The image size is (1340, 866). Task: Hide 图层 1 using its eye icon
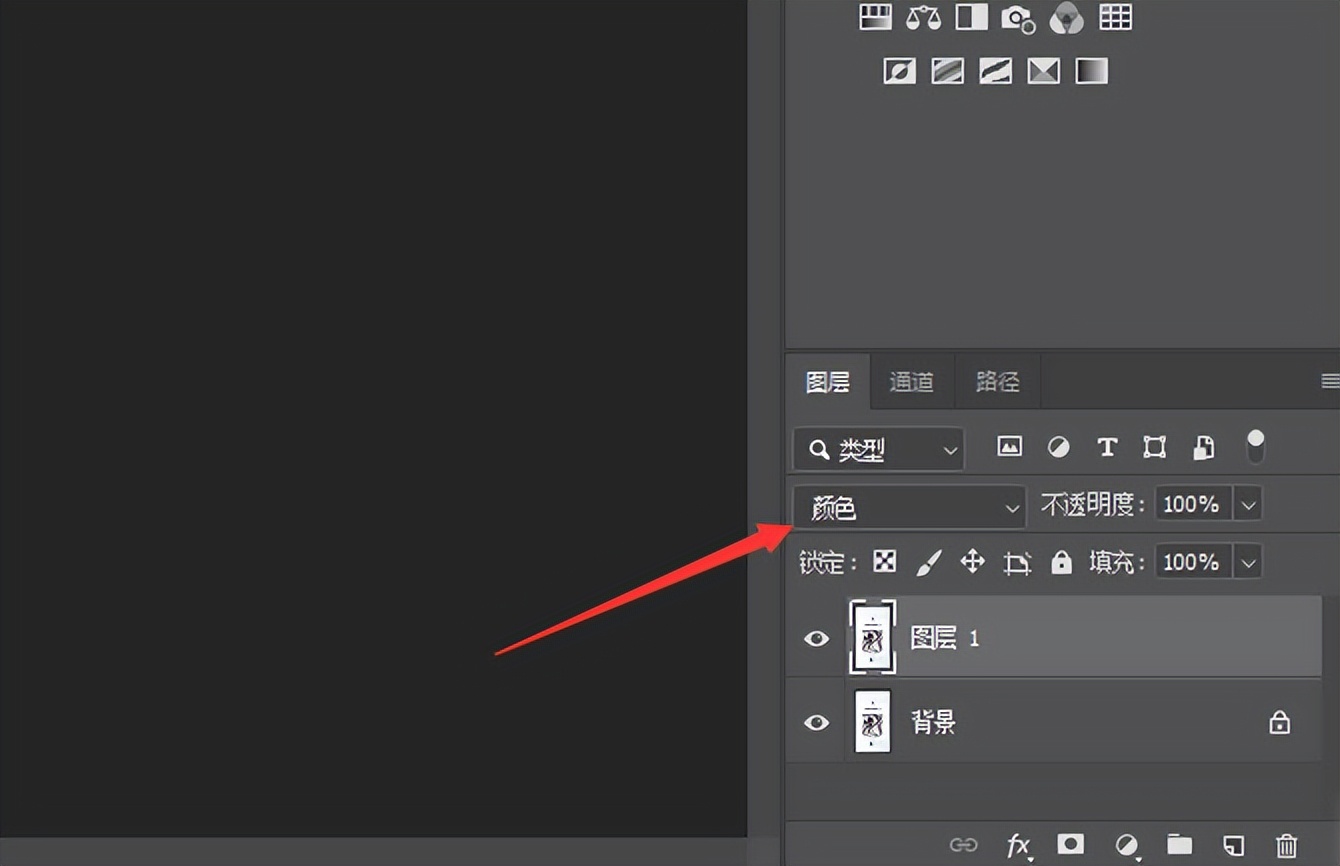click(x=817, y=638)
